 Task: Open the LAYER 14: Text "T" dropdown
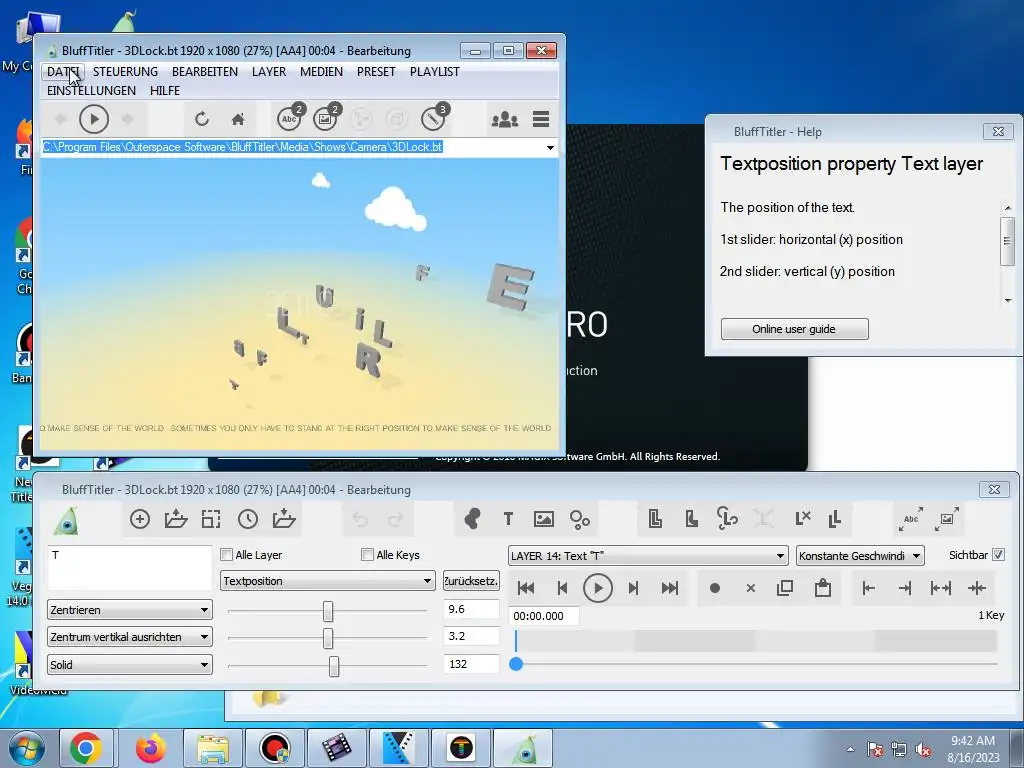pyautogui.click(x=648, y=556)
